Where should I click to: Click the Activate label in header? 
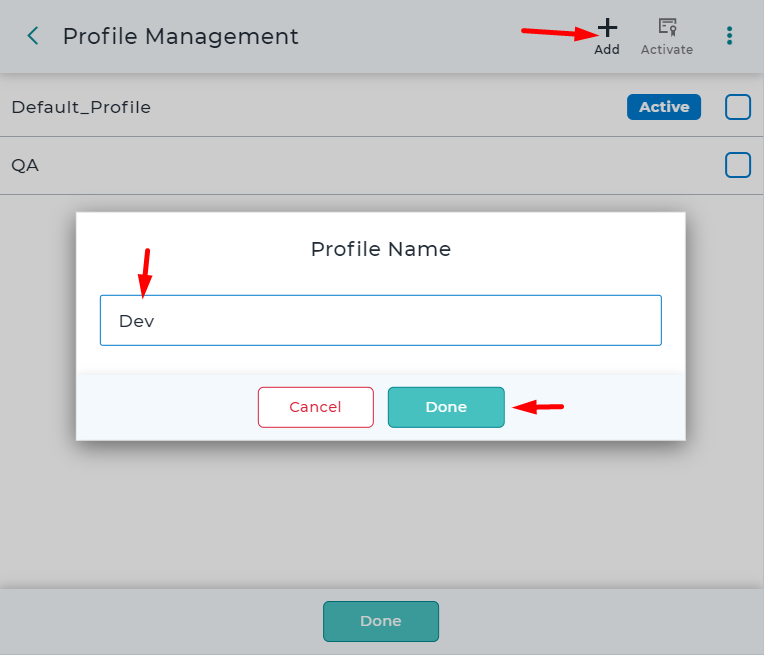tap(667, 50)
